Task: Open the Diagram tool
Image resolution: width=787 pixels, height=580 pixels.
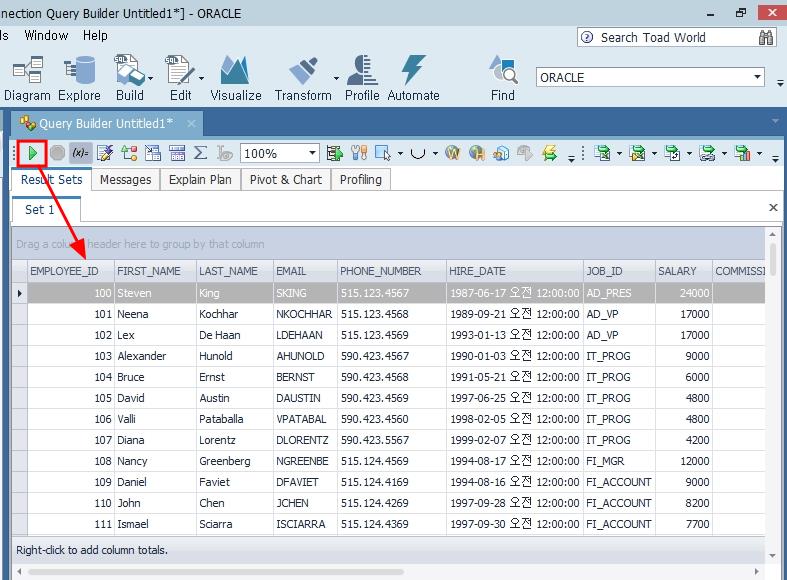Action: pyautogui.click(x=27, y=78)
